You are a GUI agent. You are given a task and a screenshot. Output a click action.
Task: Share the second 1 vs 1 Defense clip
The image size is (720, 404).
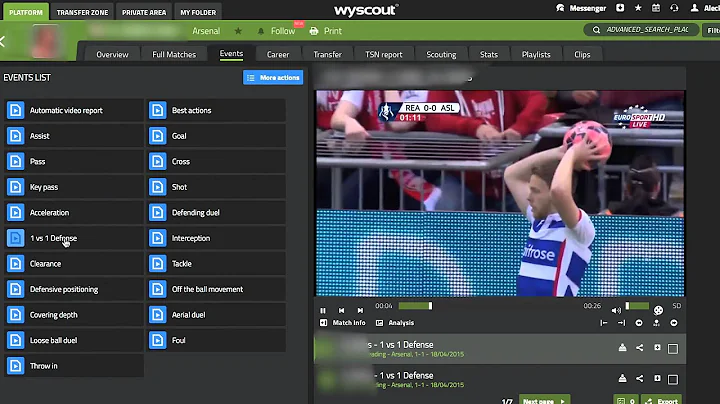[x=640, y=379]
